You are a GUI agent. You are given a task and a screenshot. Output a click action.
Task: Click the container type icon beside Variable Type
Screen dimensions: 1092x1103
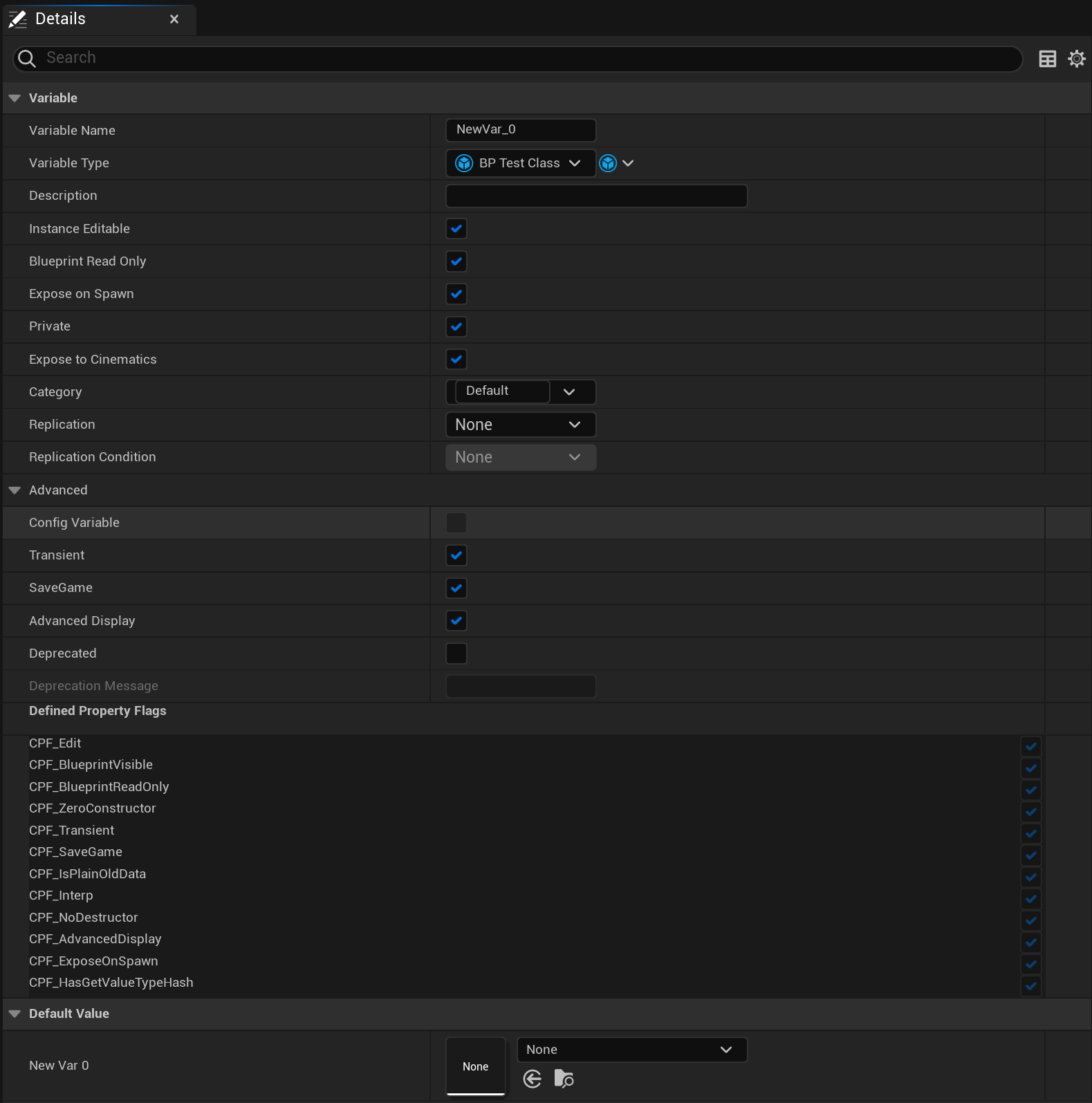(616, 163)
